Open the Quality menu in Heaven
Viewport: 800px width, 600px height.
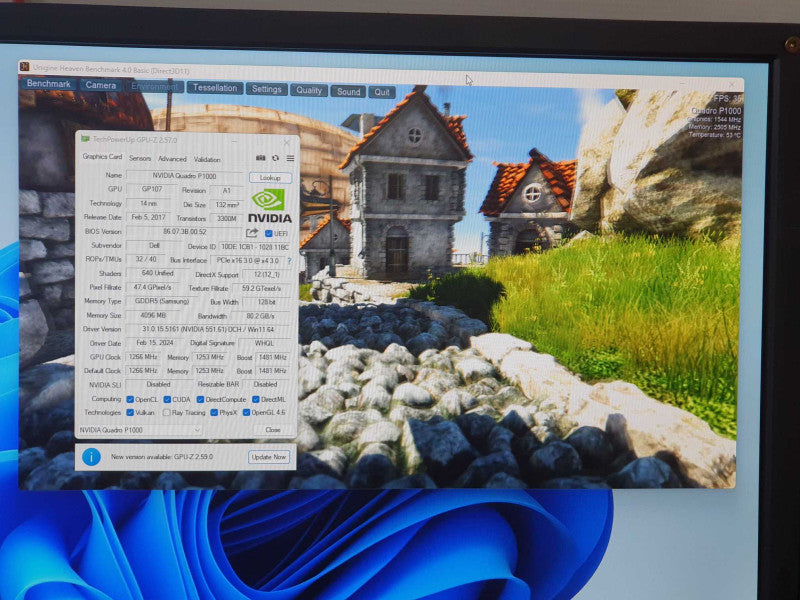(x=309, y=90)
